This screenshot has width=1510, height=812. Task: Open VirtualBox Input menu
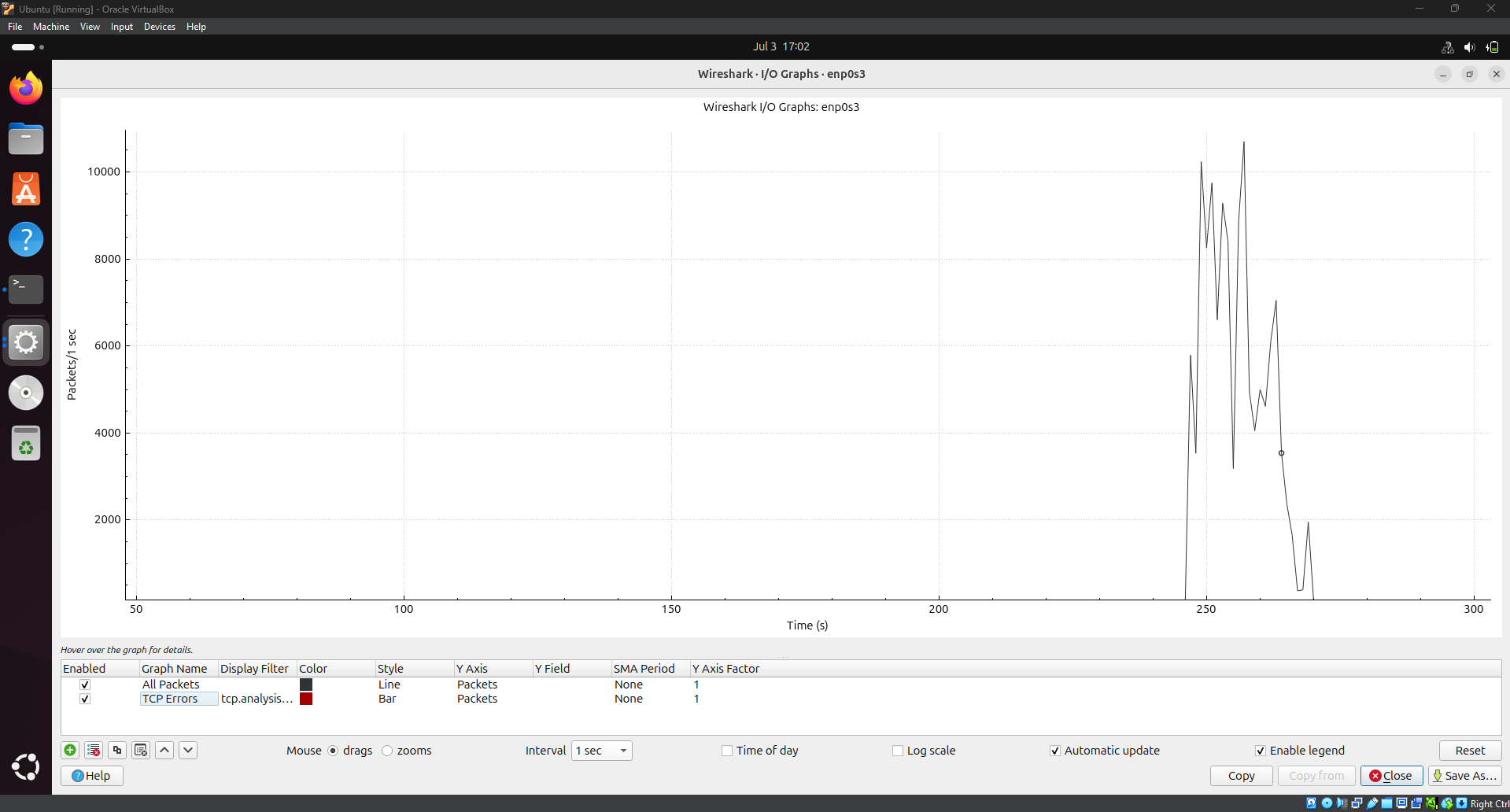(122, 27)
